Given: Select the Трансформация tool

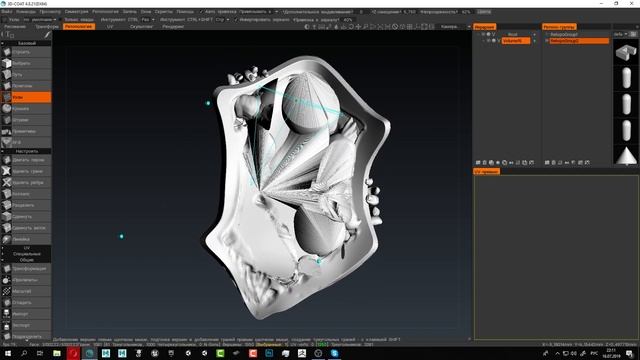Looking at the screenshot, I should click(x=26, y=269).
